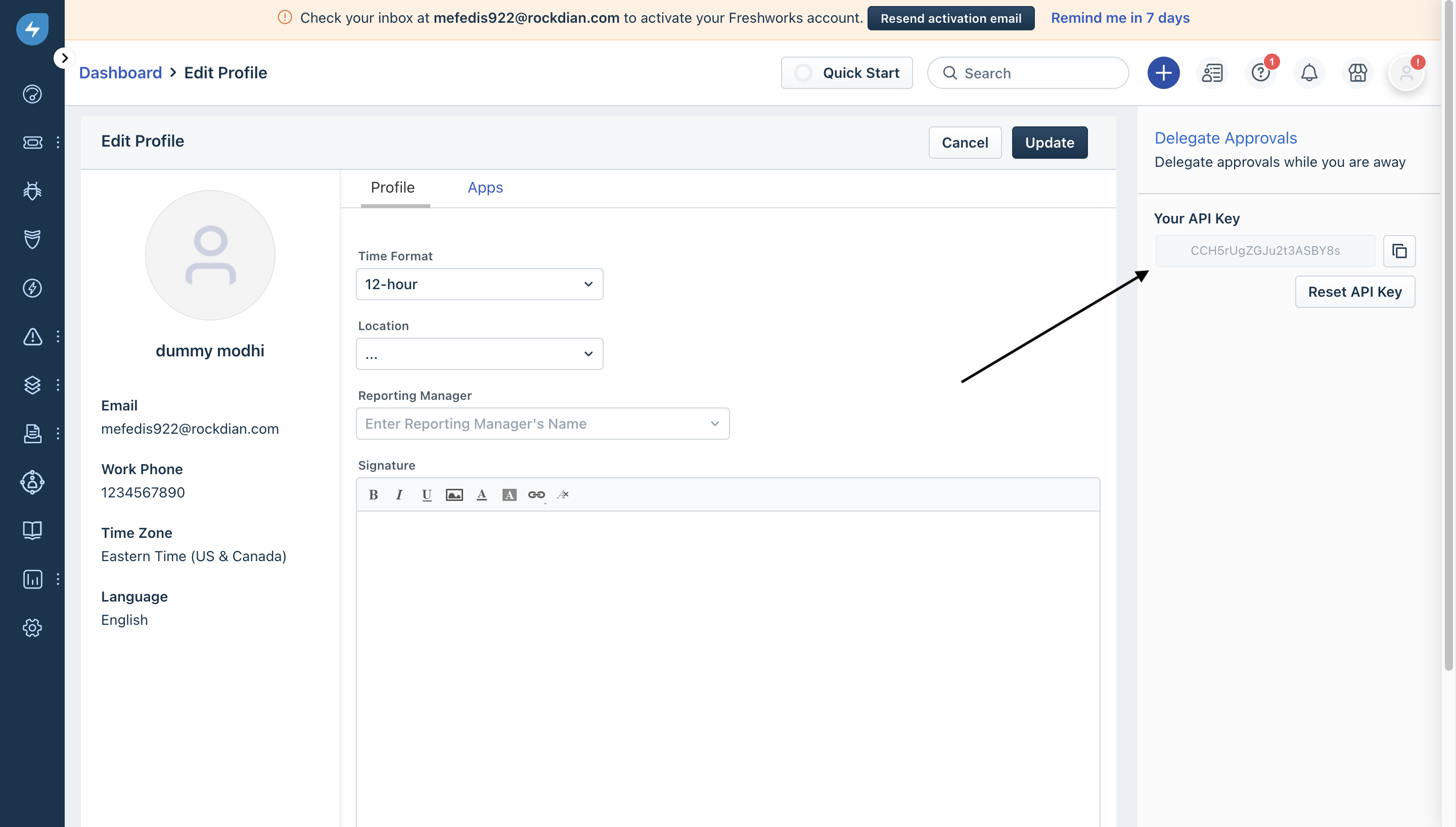Copy the API key with copy icon
Screen dimensions: 1456x827
coord(1399,251)
